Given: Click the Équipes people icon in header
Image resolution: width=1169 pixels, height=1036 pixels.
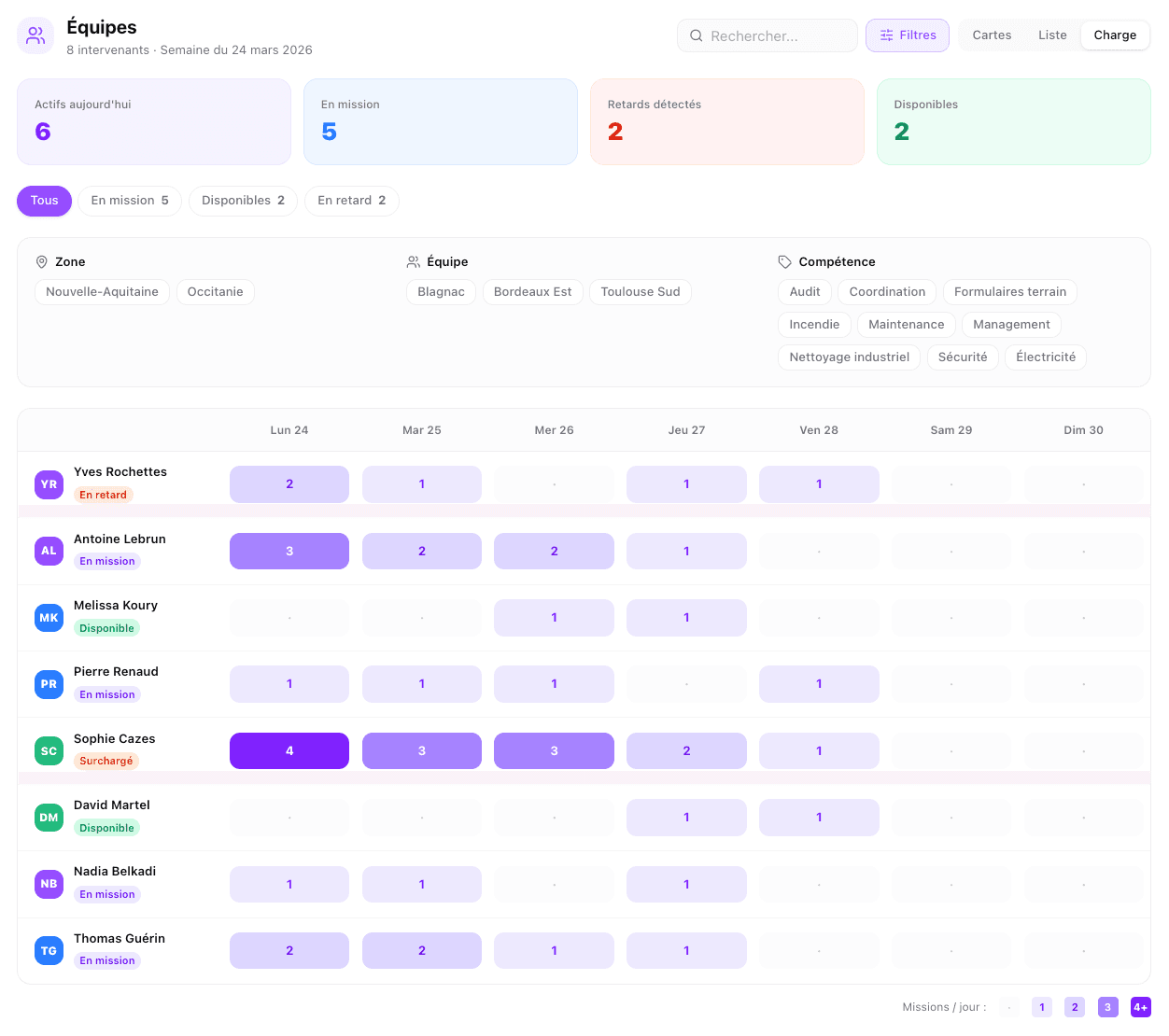Looking at the screenshot, I should [35, 35].
